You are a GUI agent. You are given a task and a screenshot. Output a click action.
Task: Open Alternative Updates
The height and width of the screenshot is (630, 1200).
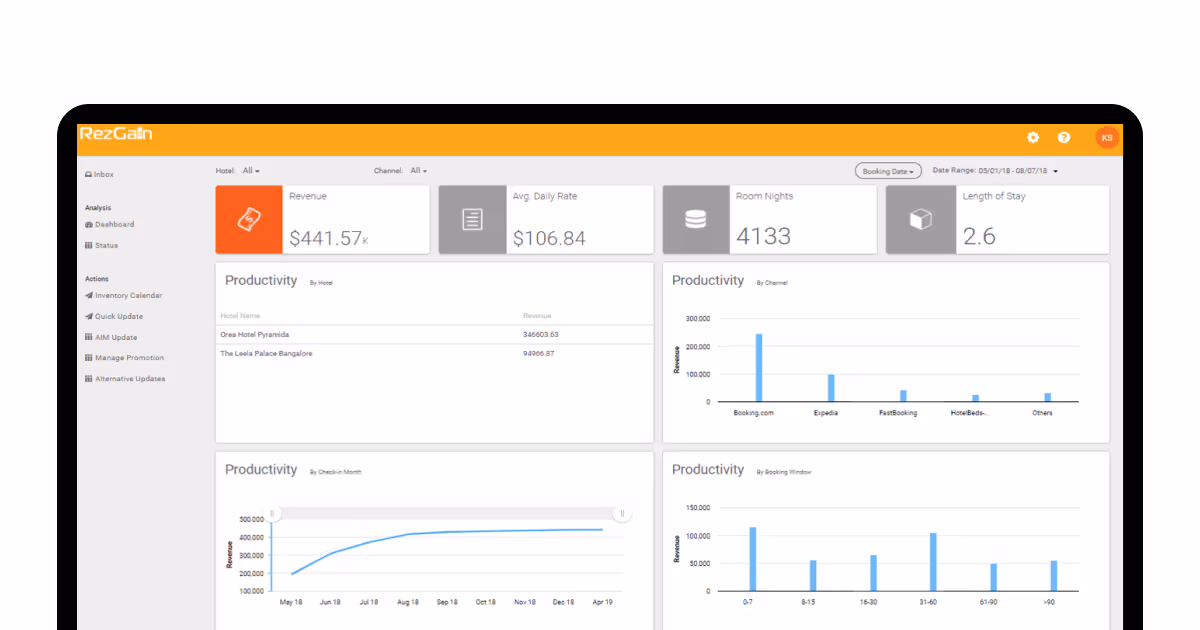tap(126, 379)
